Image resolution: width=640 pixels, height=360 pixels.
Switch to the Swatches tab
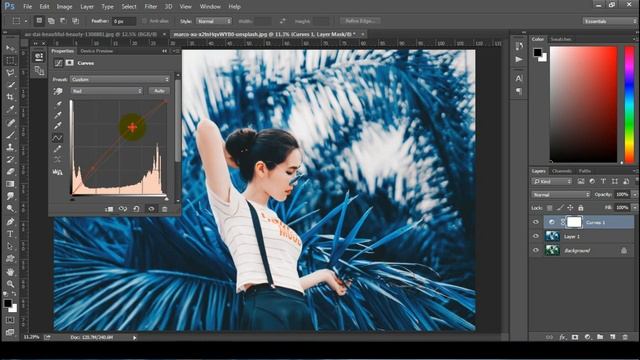(x=561, y=39)
